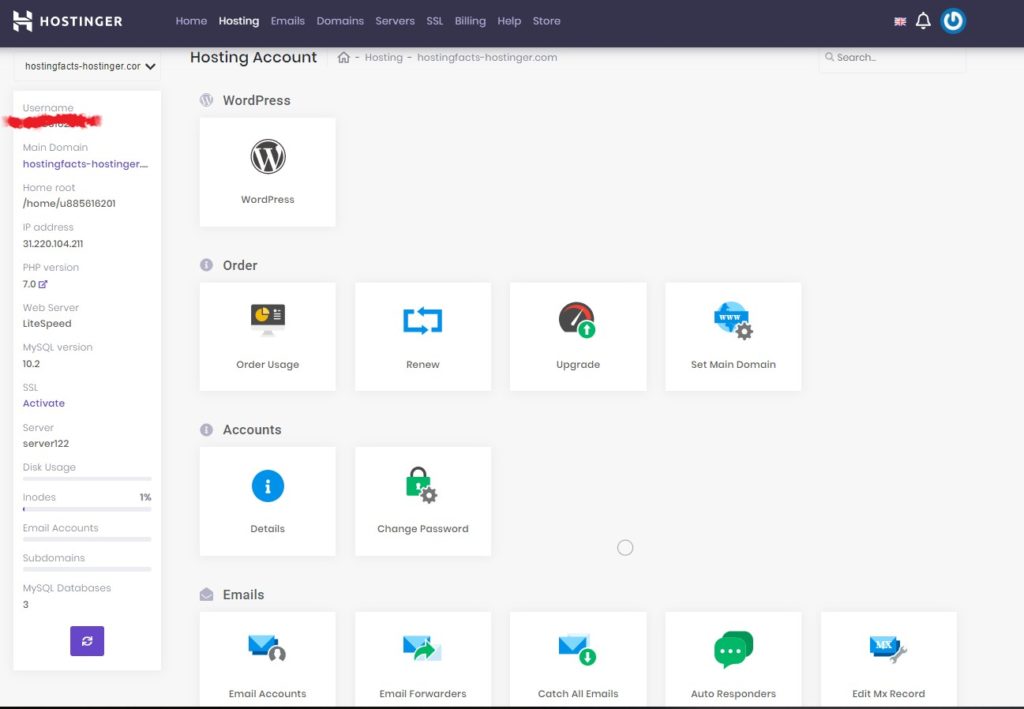Open the main domain hostingfacts-hostinger link

pyautogui.click(x=86, y=164)
